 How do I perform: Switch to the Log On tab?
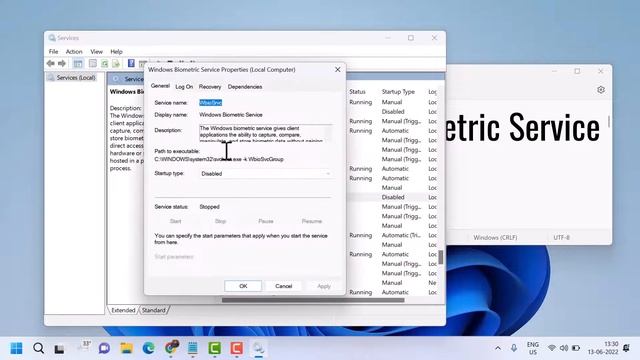(184, 87)
